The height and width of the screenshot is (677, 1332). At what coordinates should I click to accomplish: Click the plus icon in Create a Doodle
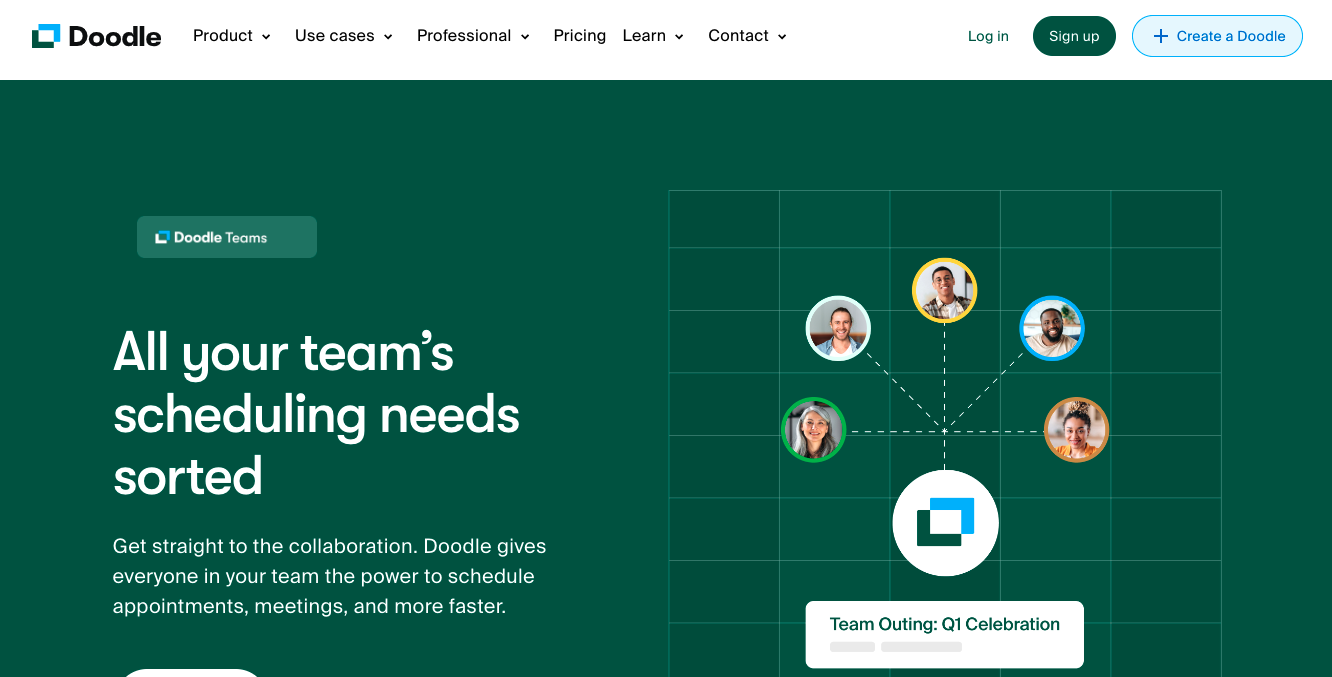[1160, 36]
